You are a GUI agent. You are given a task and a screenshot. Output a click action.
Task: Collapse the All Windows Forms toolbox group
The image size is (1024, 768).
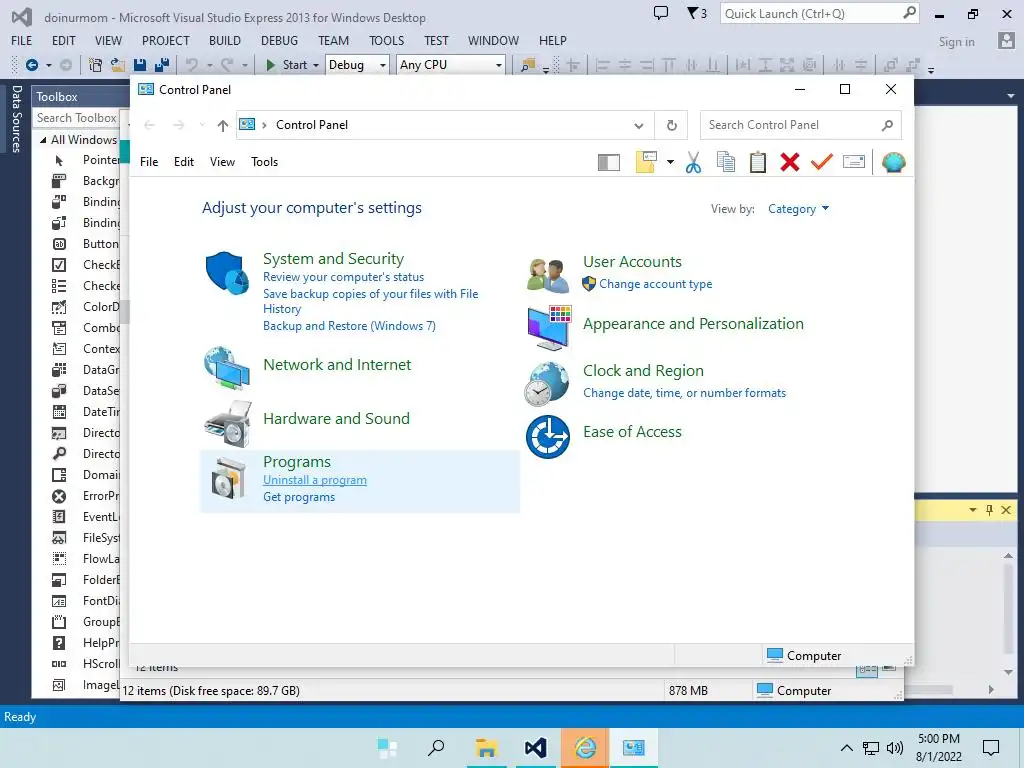point(43,140)
